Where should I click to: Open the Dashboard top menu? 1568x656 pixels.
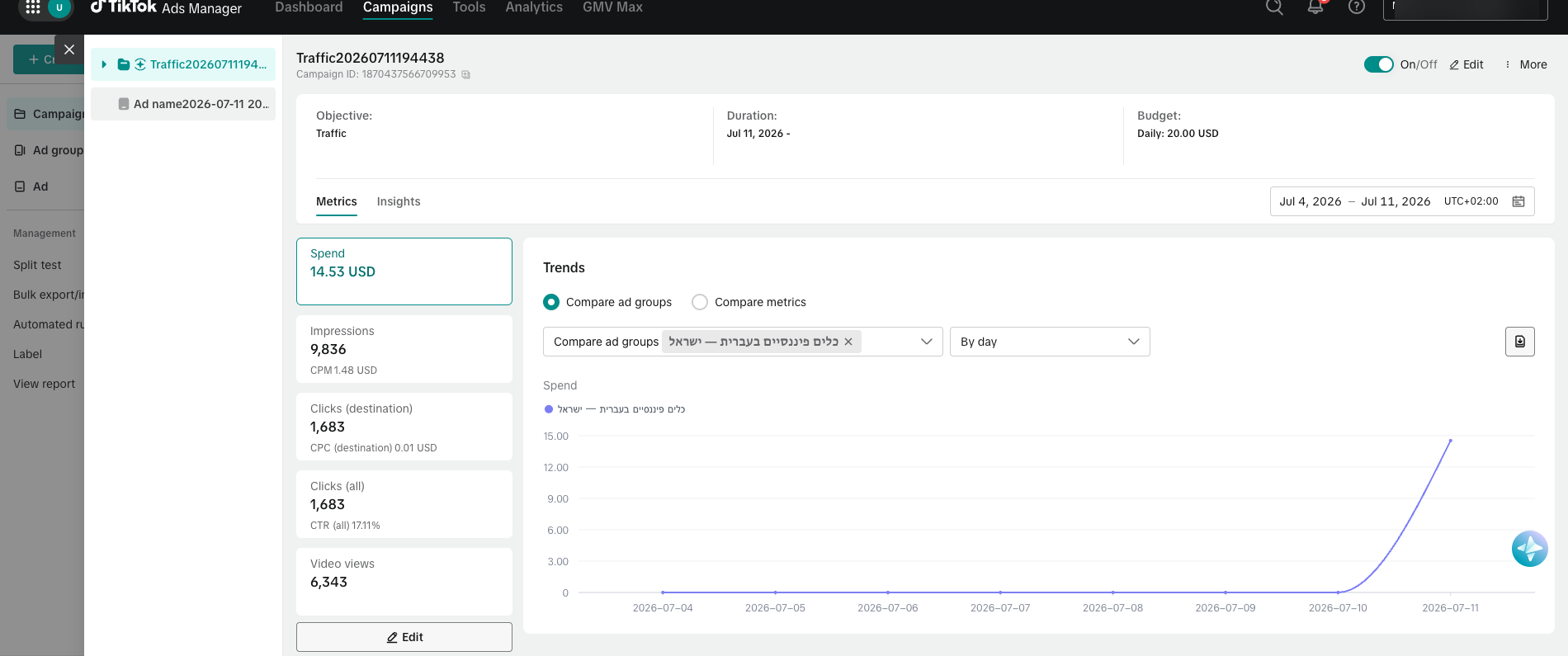pos(309,7)
